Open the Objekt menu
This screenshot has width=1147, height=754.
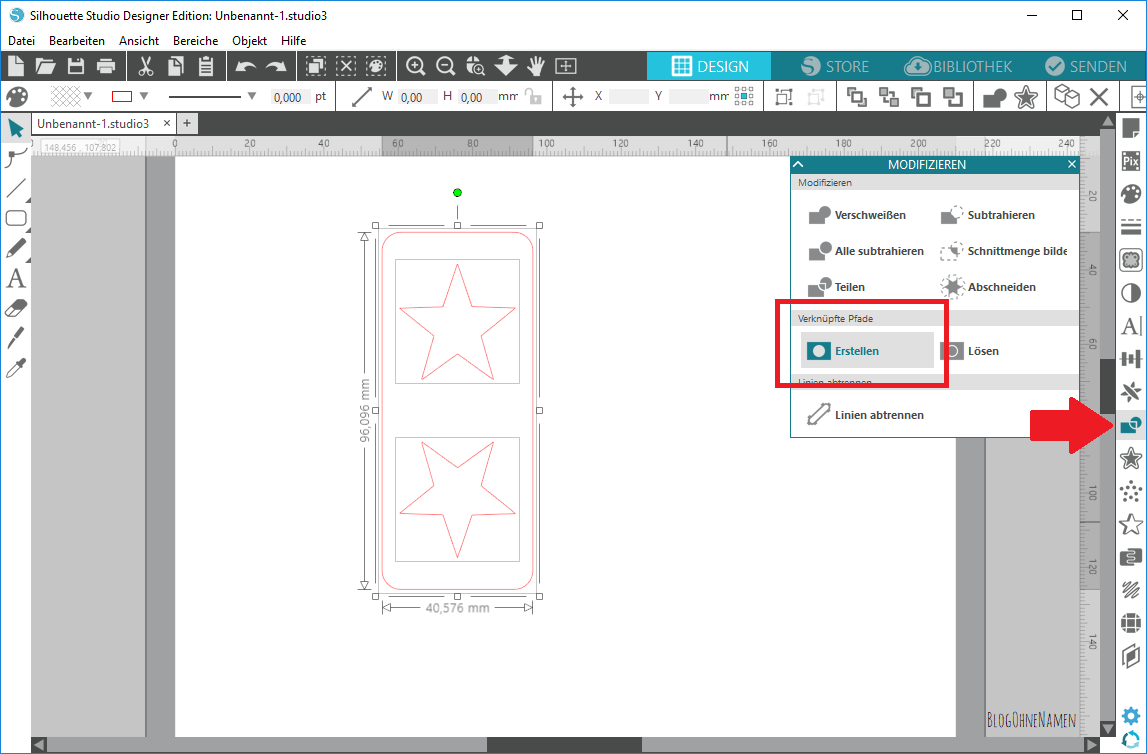coord(249,41)
